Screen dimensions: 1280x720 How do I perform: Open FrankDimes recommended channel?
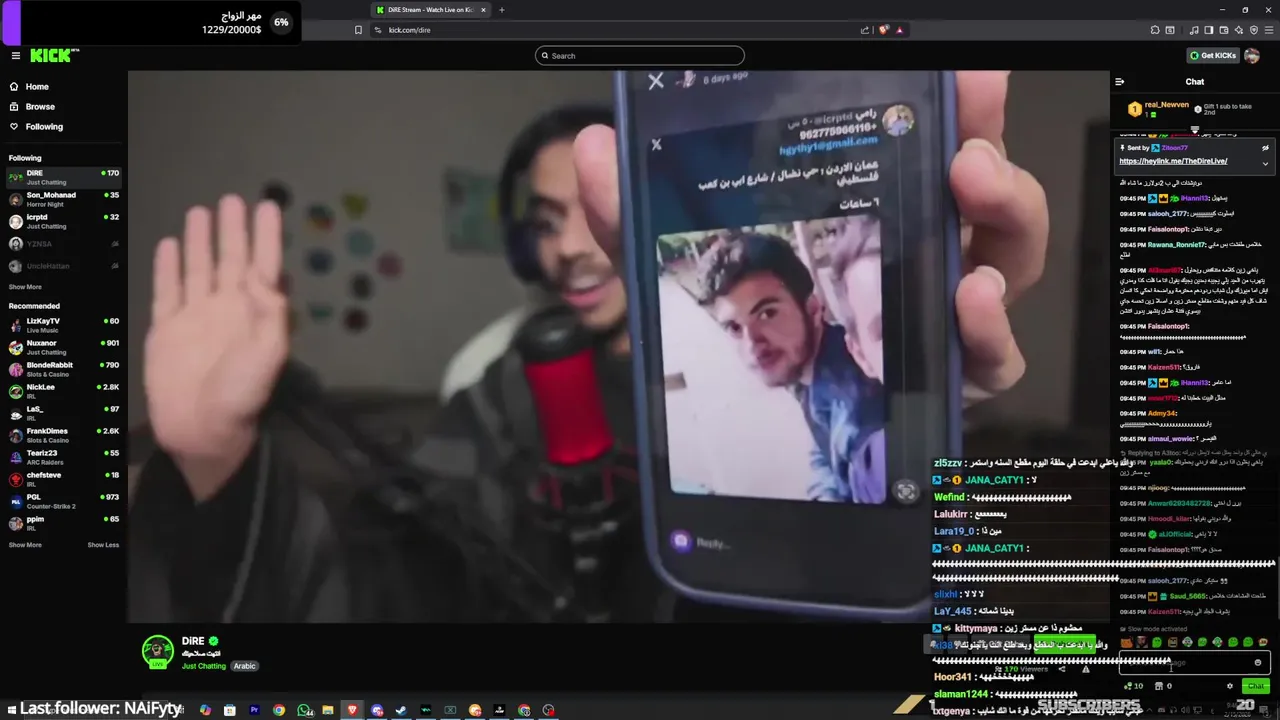[x=64, y=435]
